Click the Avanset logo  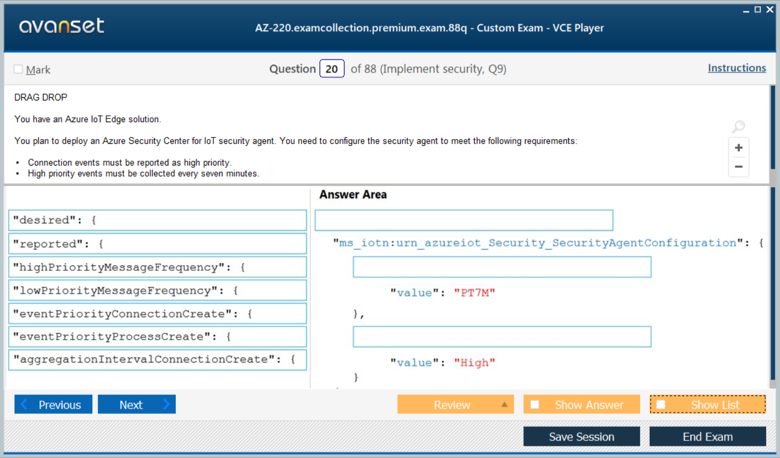point(61,26)
